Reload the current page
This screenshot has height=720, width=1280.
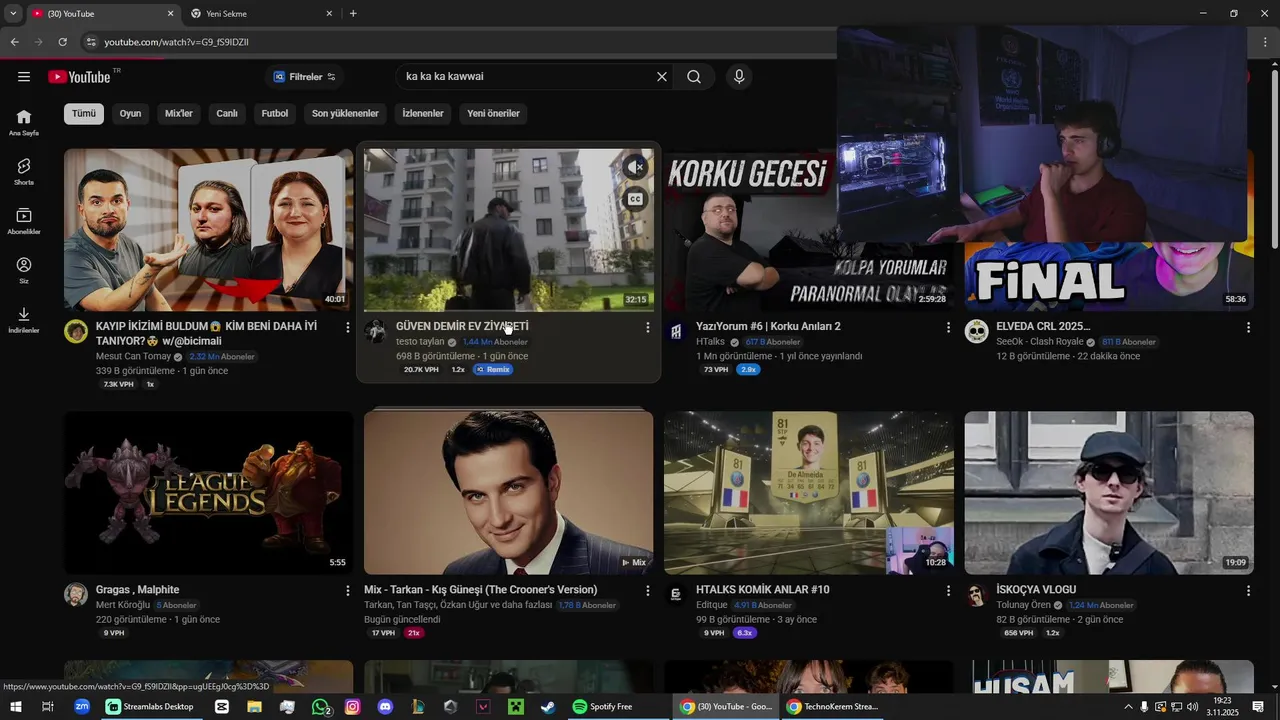coord(62,42)
